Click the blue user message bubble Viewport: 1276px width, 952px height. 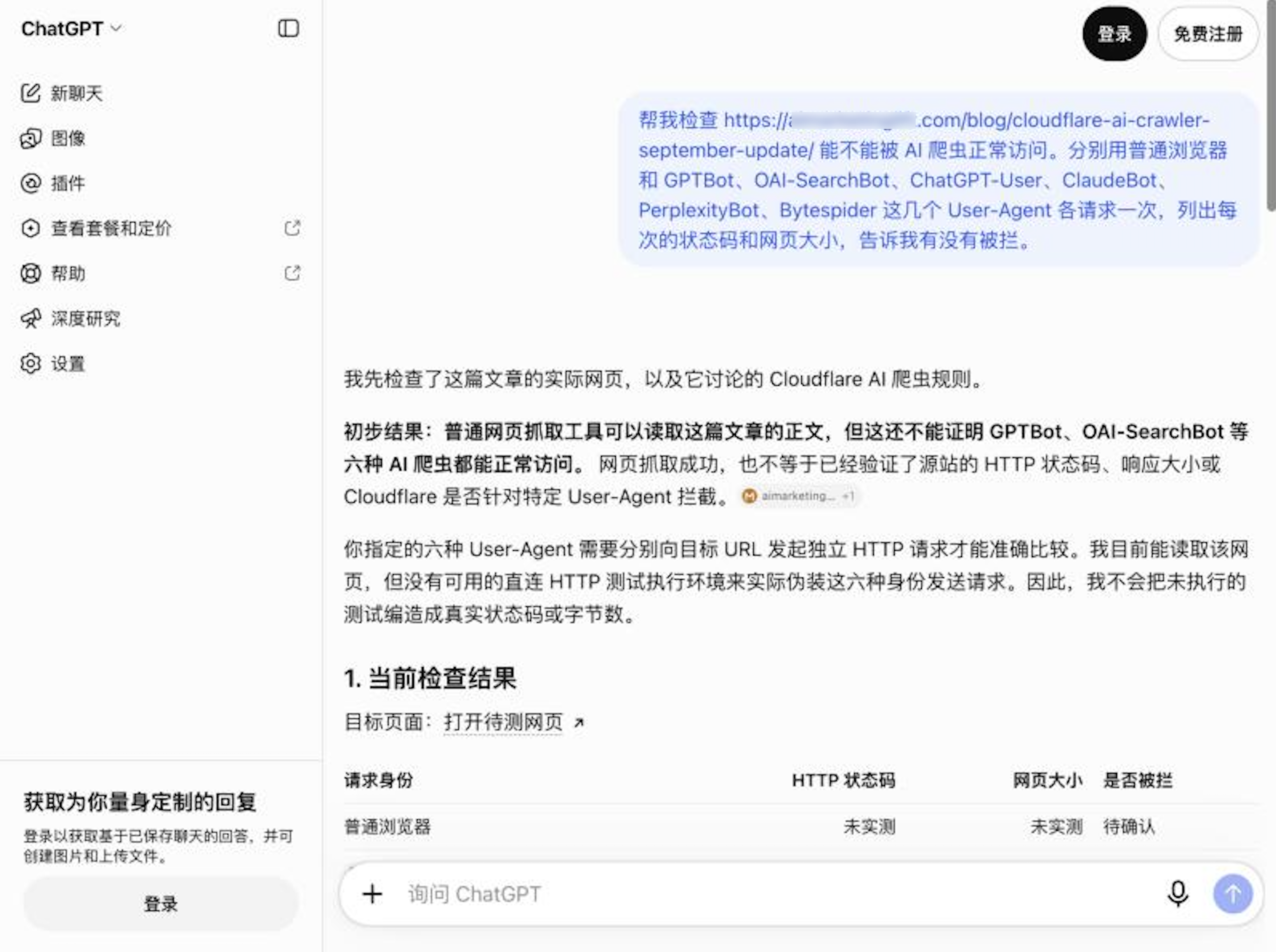938,179
